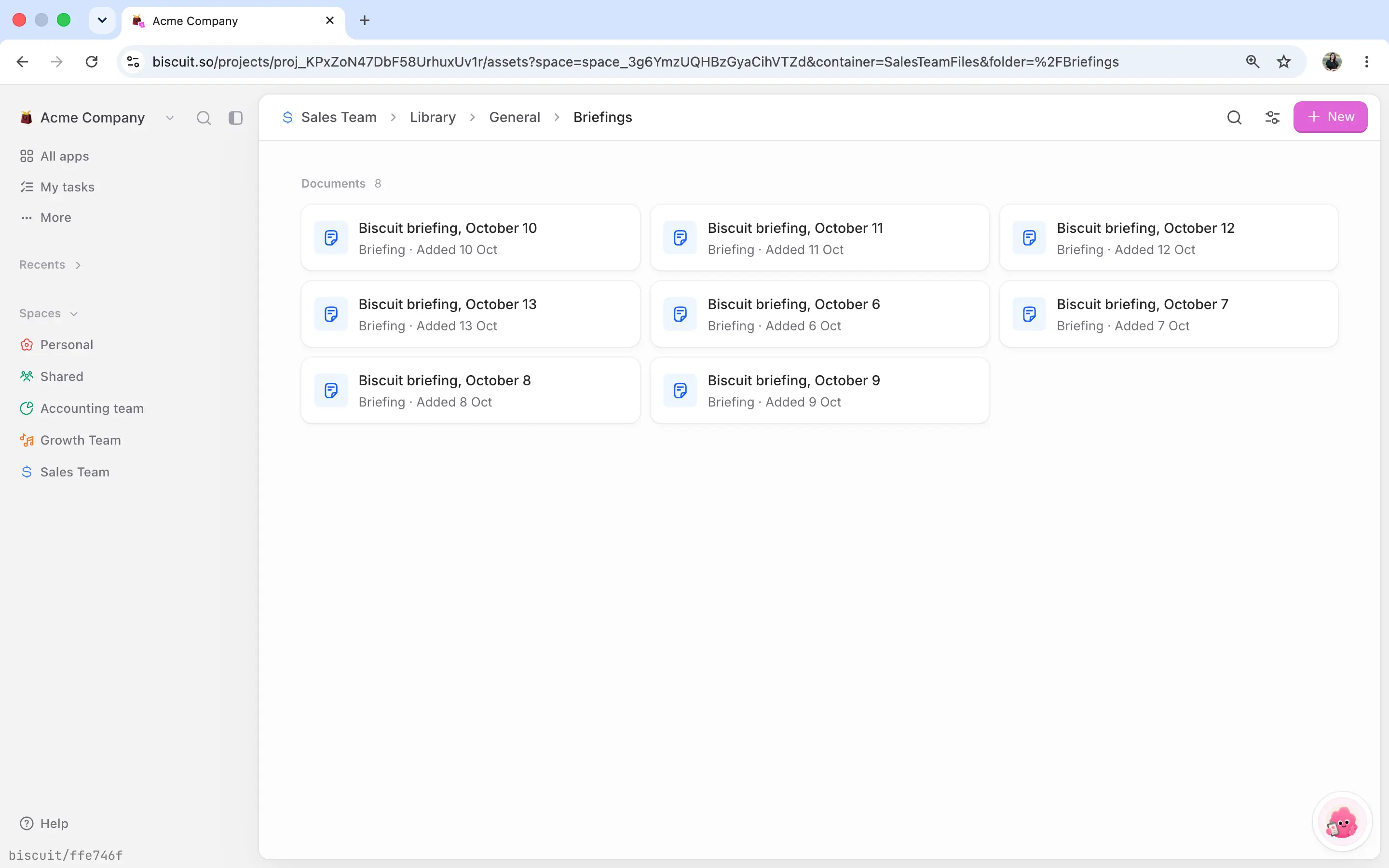Open the sidebar search icon
This screenshot has height=868, width=1389.
pos(204,118)
